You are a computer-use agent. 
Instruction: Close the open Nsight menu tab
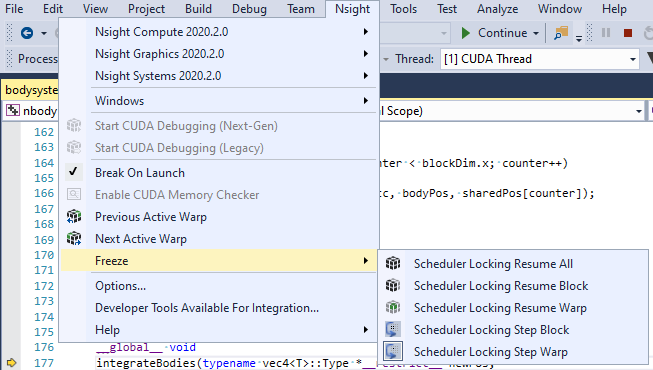coord(352,9)
